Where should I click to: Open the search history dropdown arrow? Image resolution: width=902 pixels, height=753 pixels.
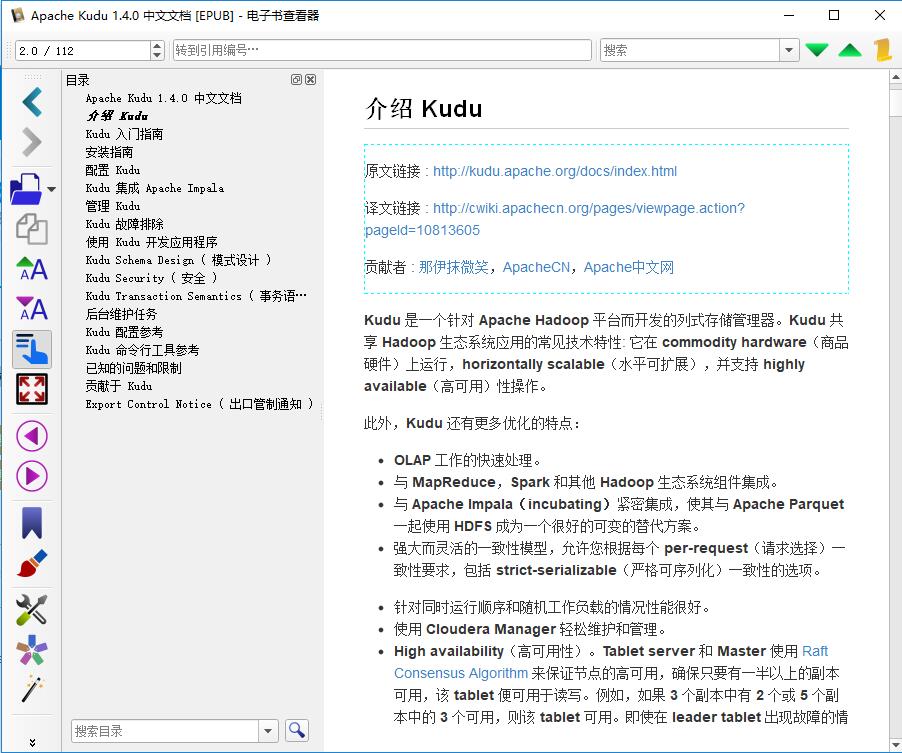point(789,50)
